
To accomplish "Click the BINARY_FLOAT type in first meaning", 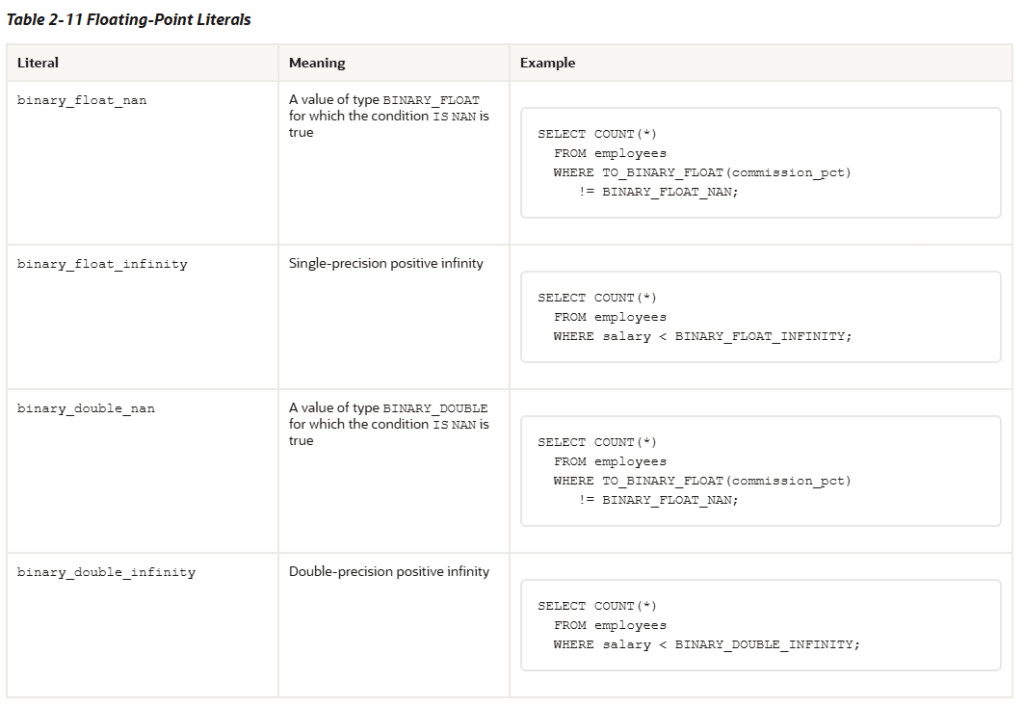I will tap(431, 101).
